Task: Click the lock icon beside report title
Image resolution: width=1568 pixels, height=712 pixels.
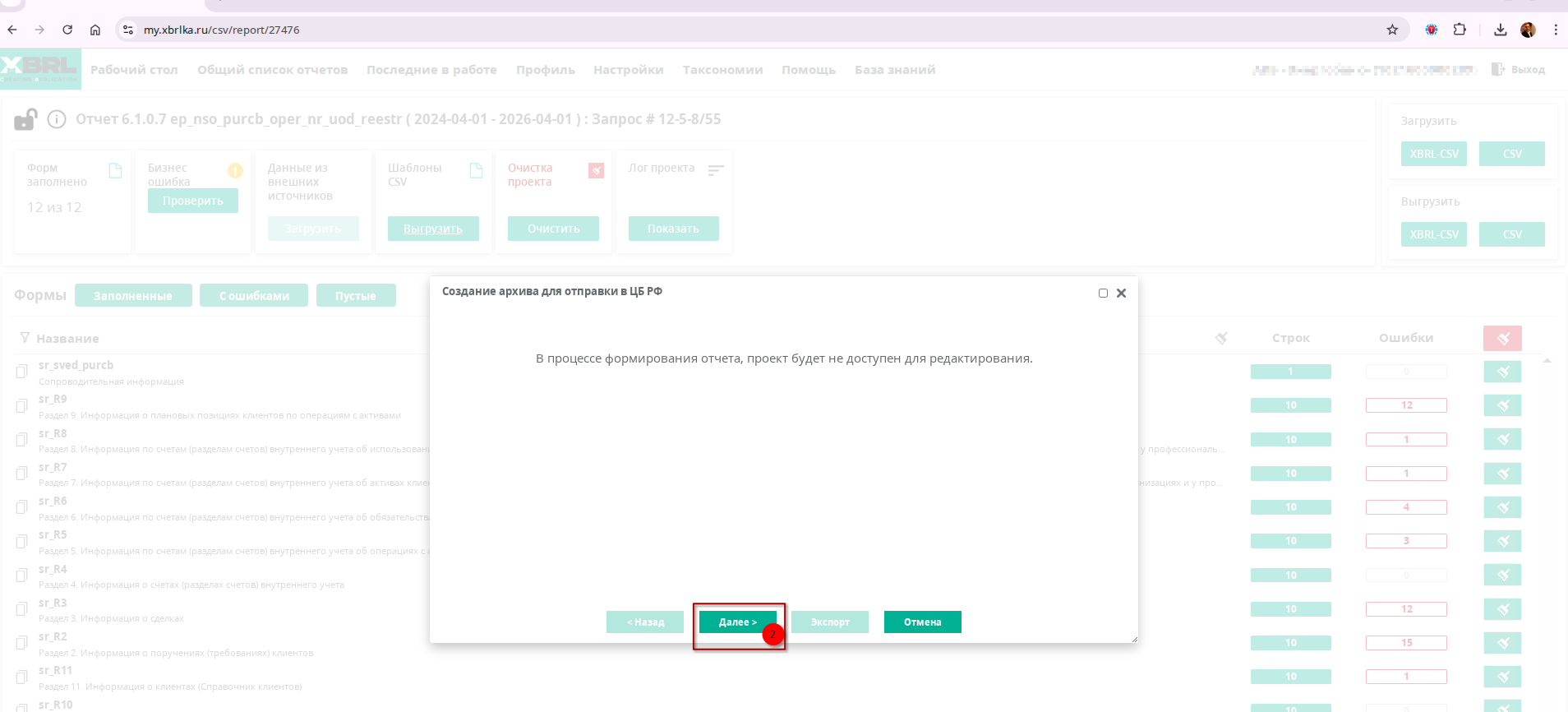Action: 25,120
